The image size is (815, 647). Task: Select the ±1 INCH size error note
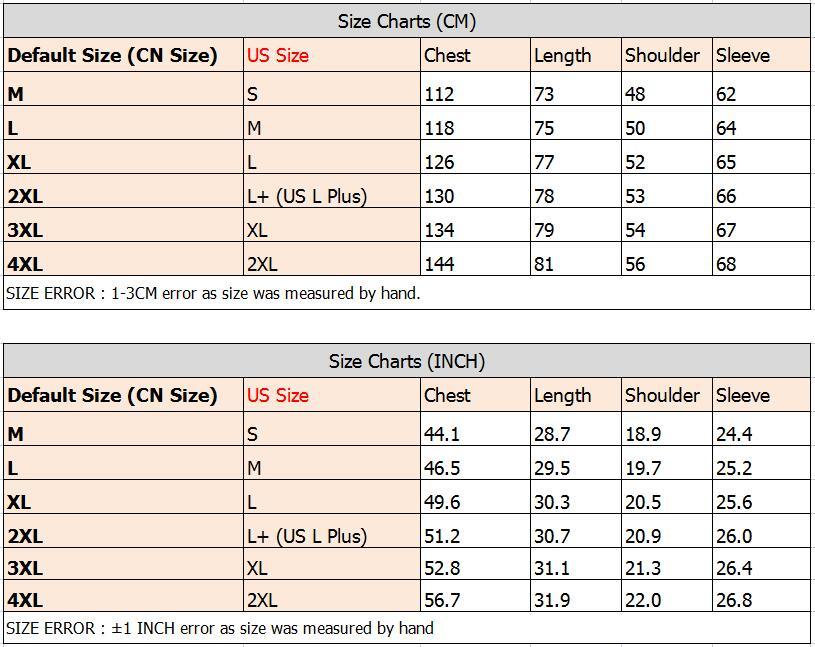click(x=220, y=628)
